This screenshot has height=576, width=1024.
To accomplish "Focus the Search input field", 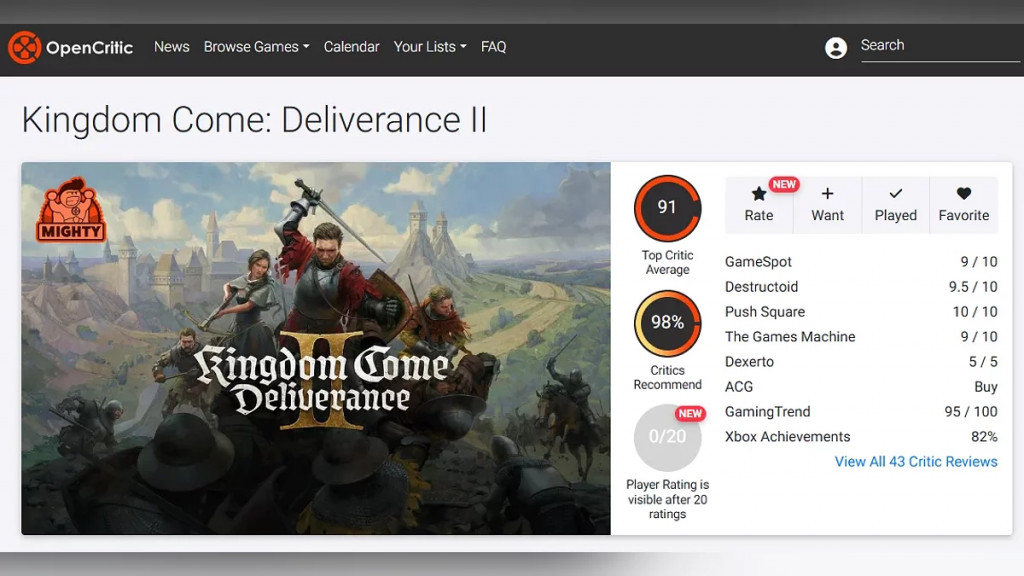I will (x=940, y=46).
